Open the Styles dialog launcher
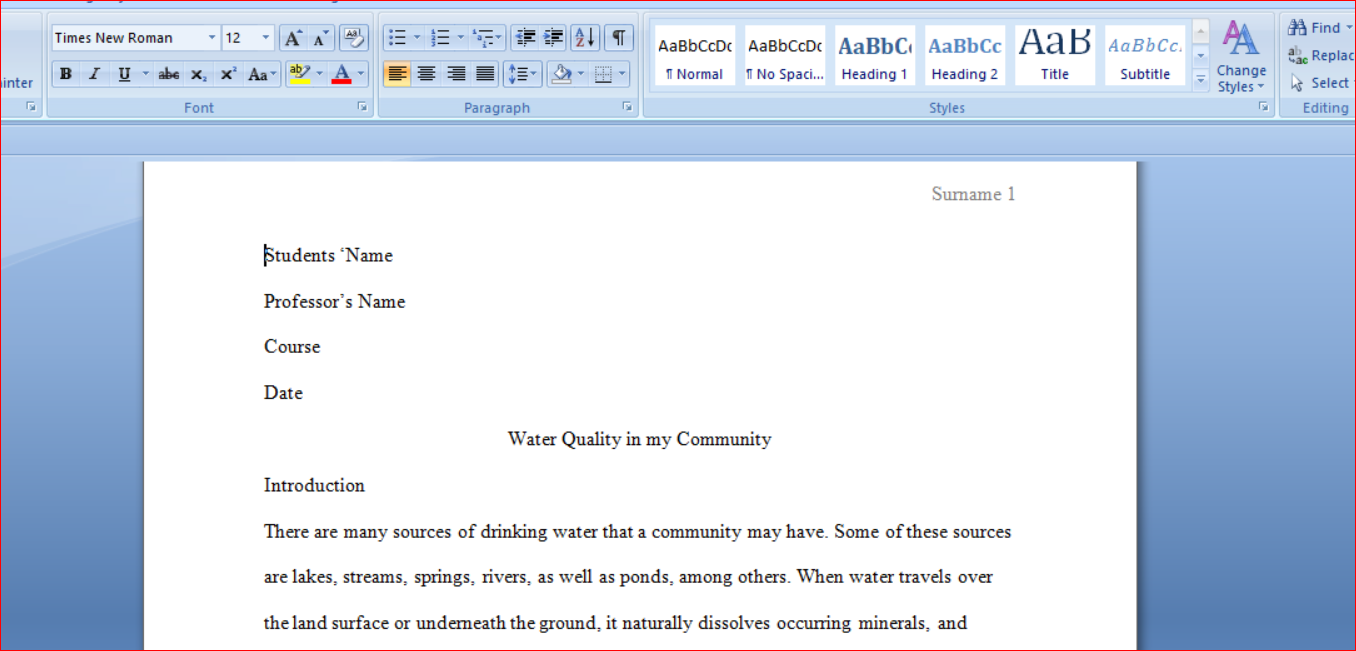 click(1264, 106)
